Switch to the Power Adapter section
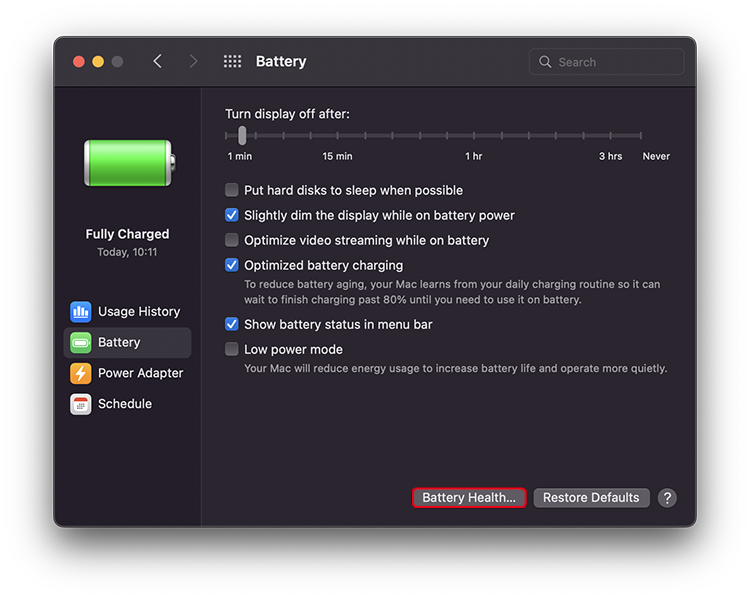The height and width of the screenshot is (598, 750). (127, 373)
